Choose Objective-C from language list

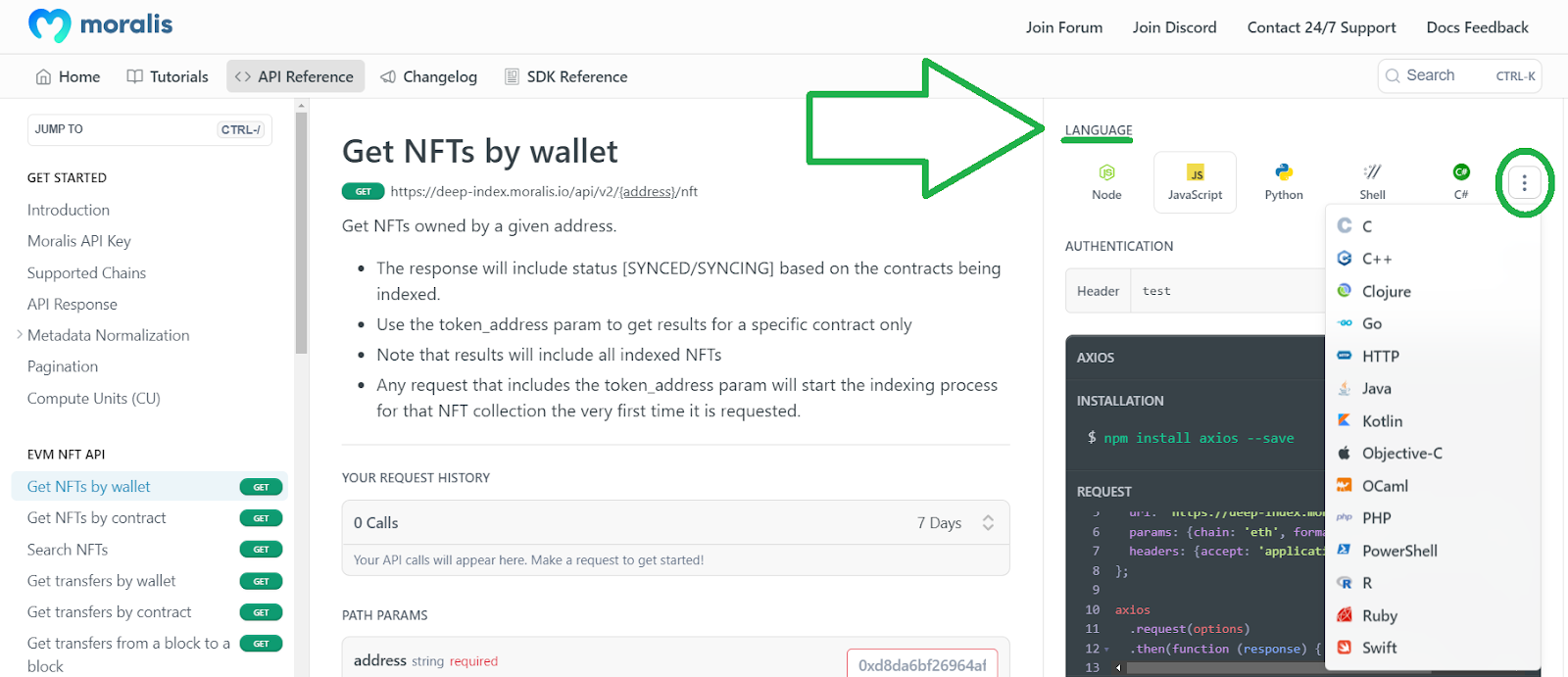pos(1432,453)
